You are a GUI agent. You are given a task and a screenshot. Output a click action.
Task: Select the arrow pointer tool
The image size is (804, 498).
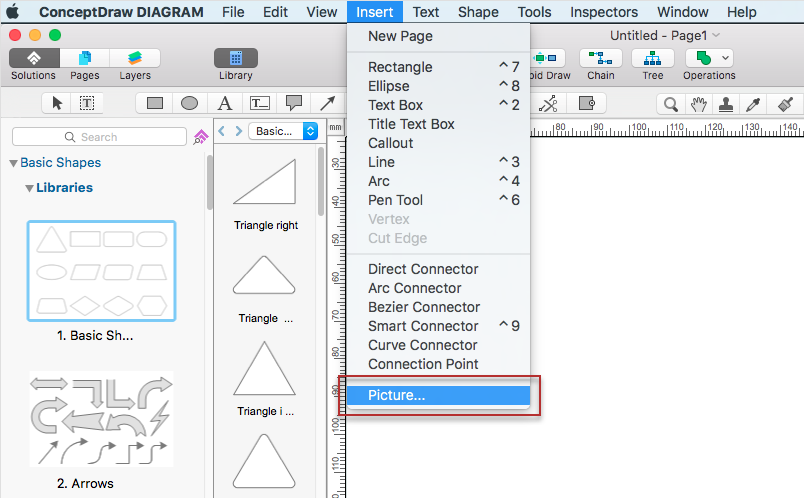click(x=57, y=103)
